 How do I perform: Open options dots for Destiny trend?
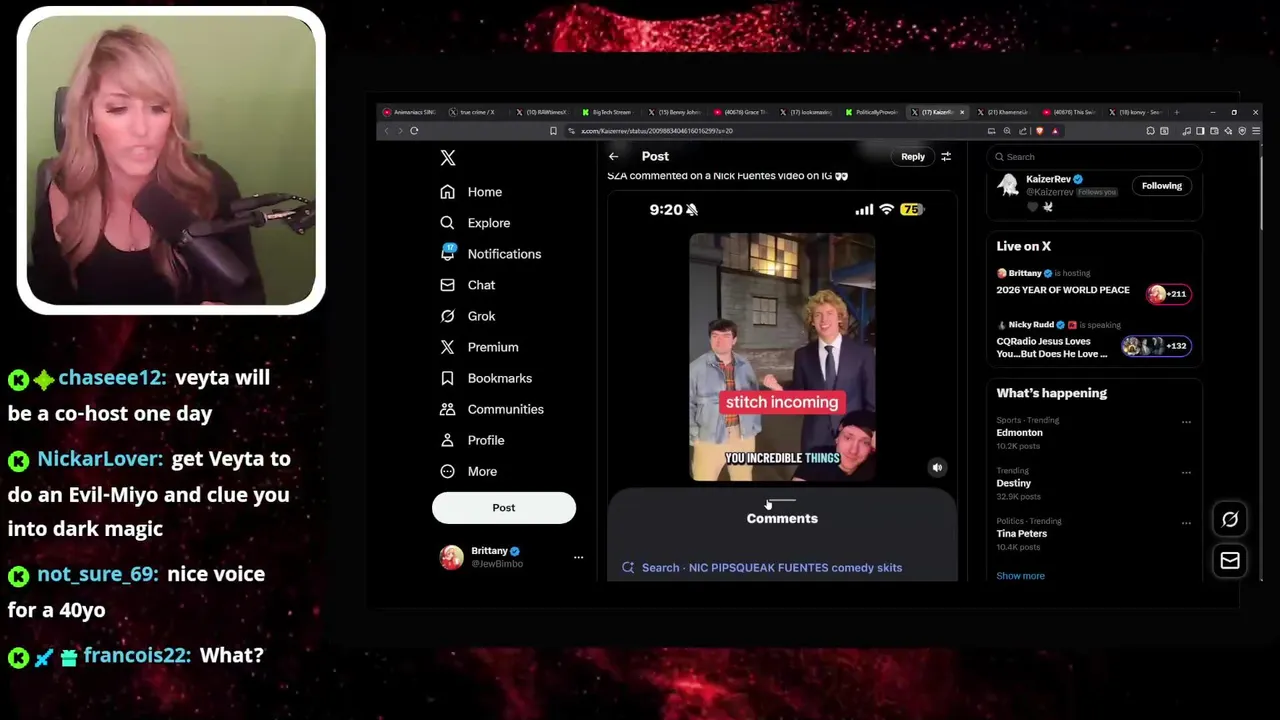tap(1186, 472)
